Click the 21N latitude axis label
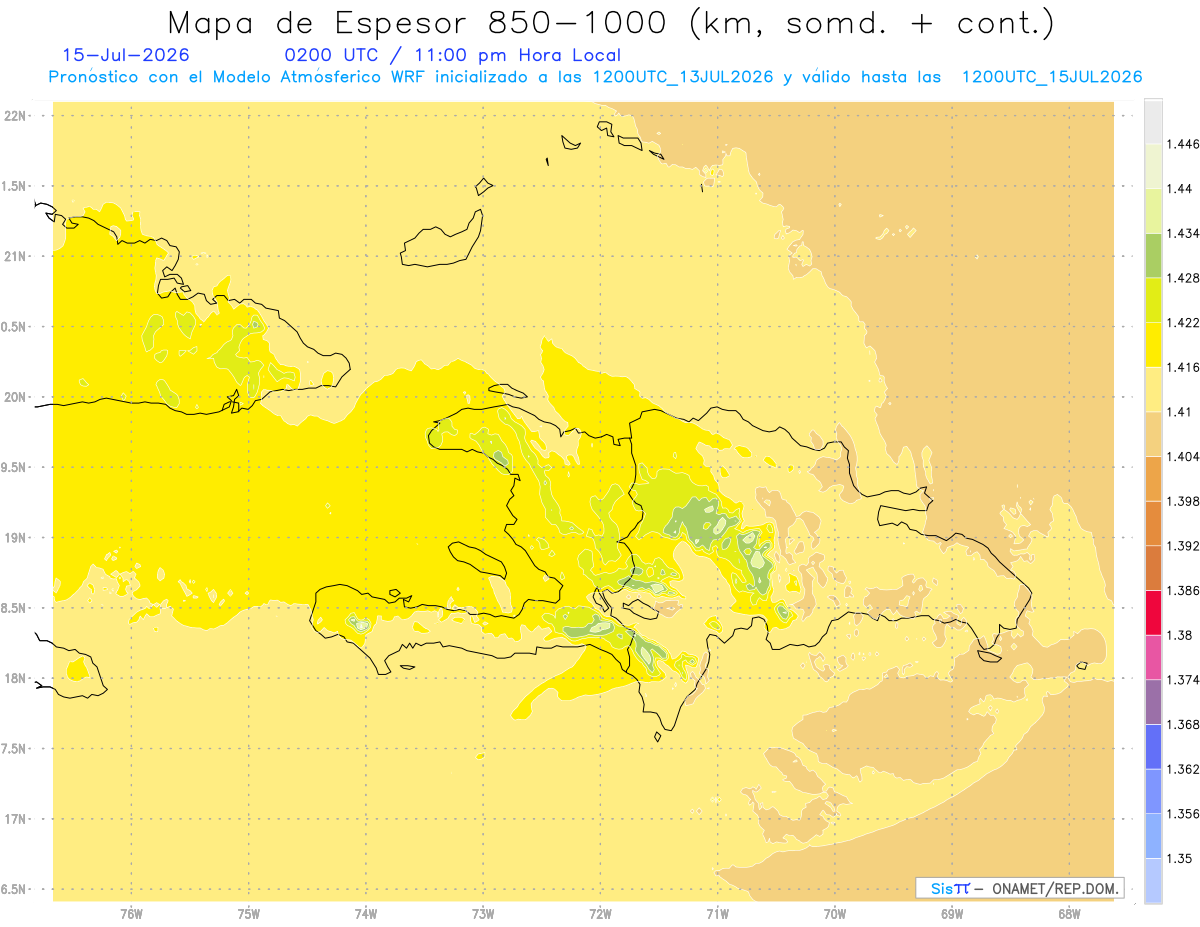Image resolution: width=1200 pixels, height=927 pixels. click(x=15, y=257)
